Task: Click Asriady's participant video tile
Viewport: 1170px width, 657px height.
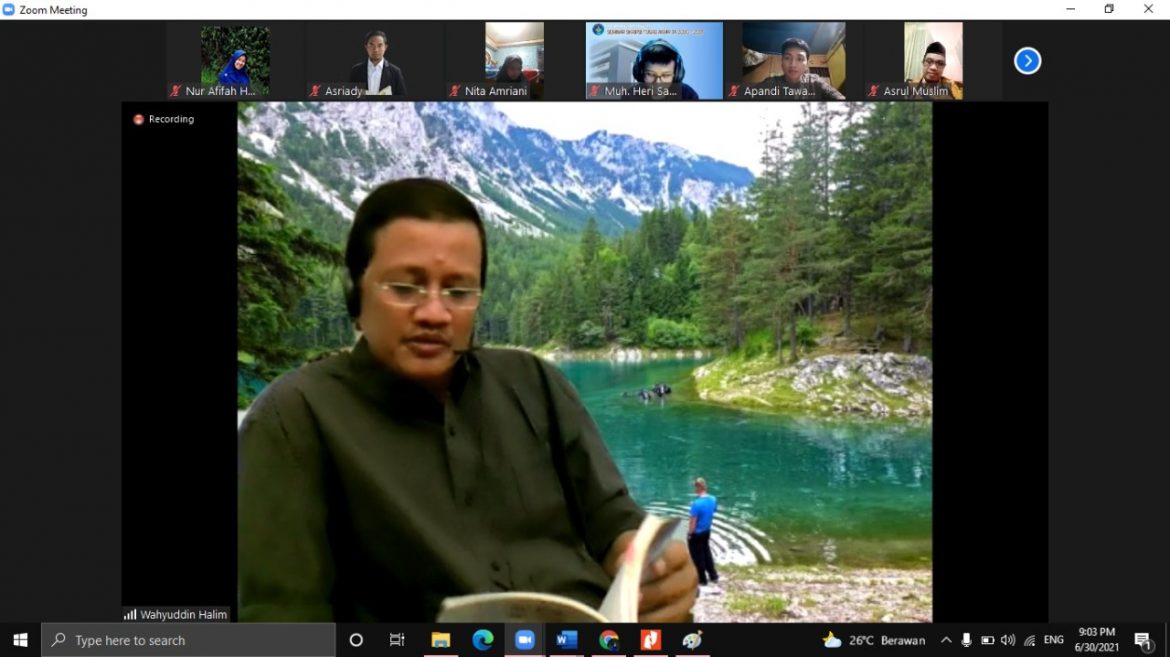Action: click(x=375, y=60)
